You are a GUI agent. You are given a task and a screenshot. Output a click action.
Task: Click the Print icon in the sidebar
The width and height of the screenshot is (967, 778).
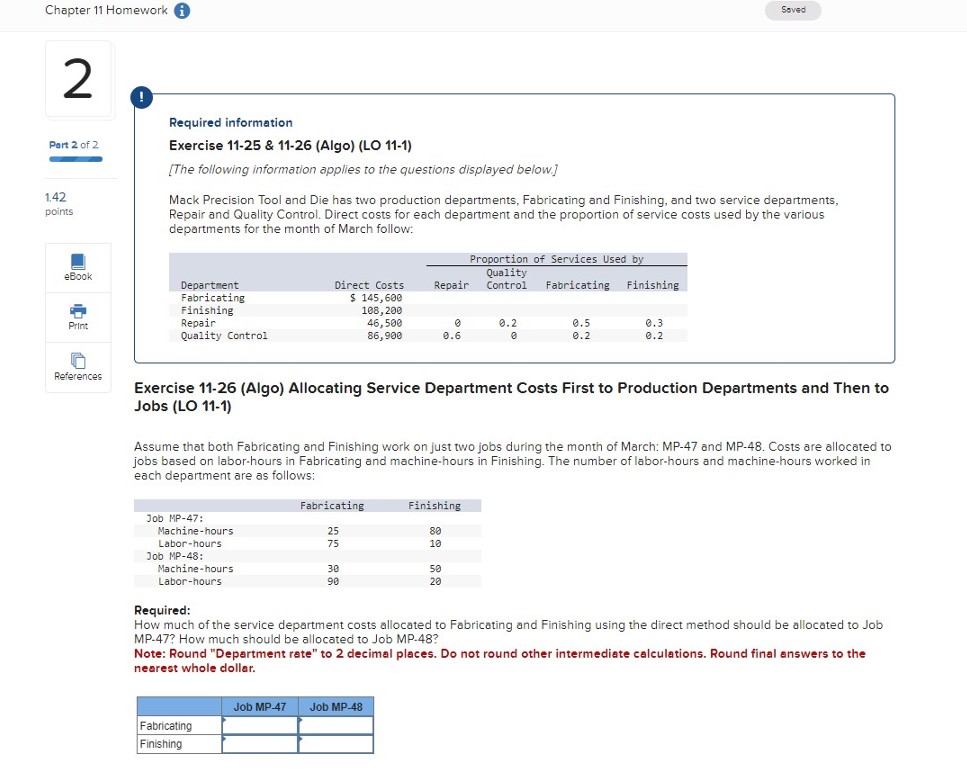coord(77,317)
